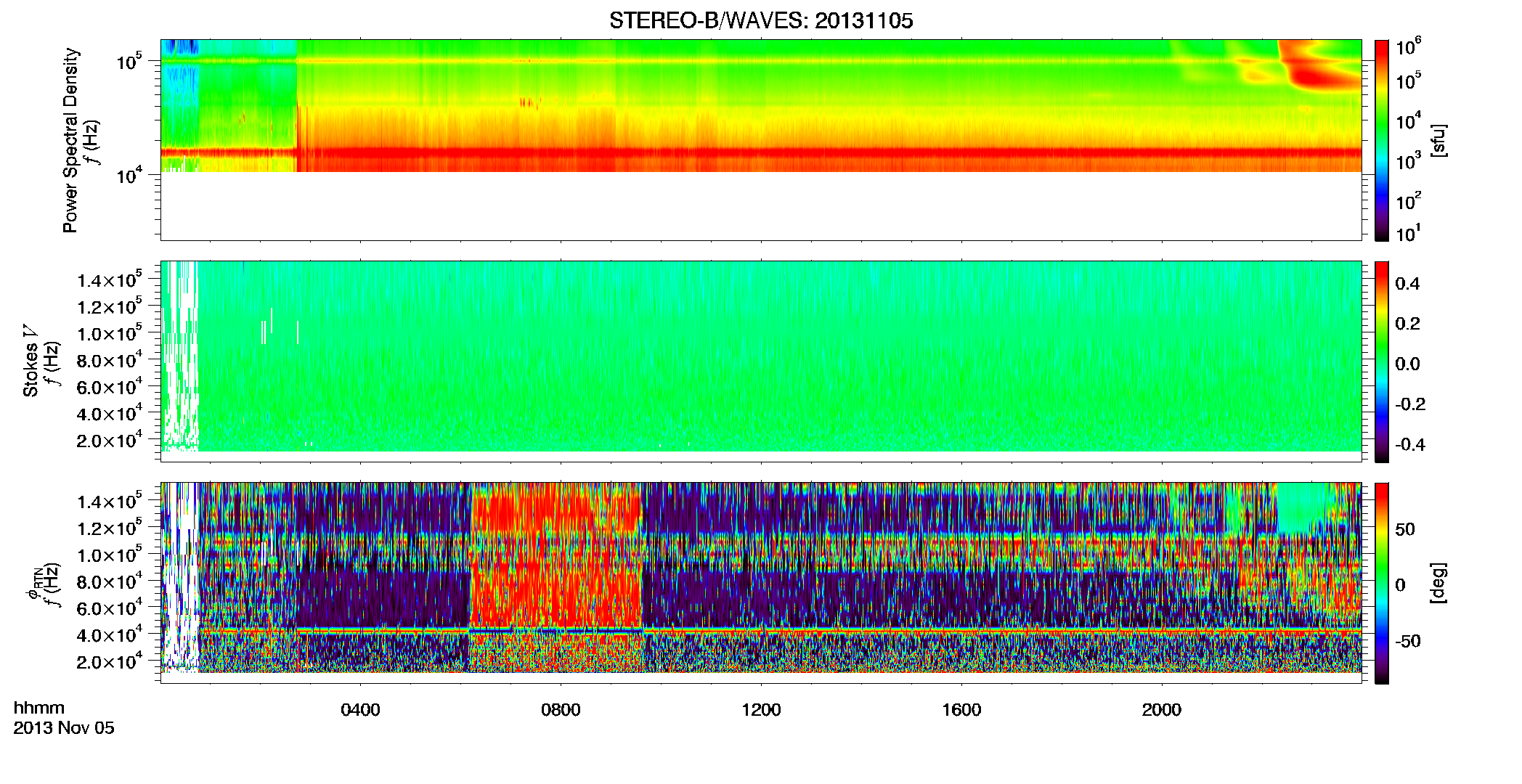Click the dark red band in top spectrogram

(x=828, y=153)
